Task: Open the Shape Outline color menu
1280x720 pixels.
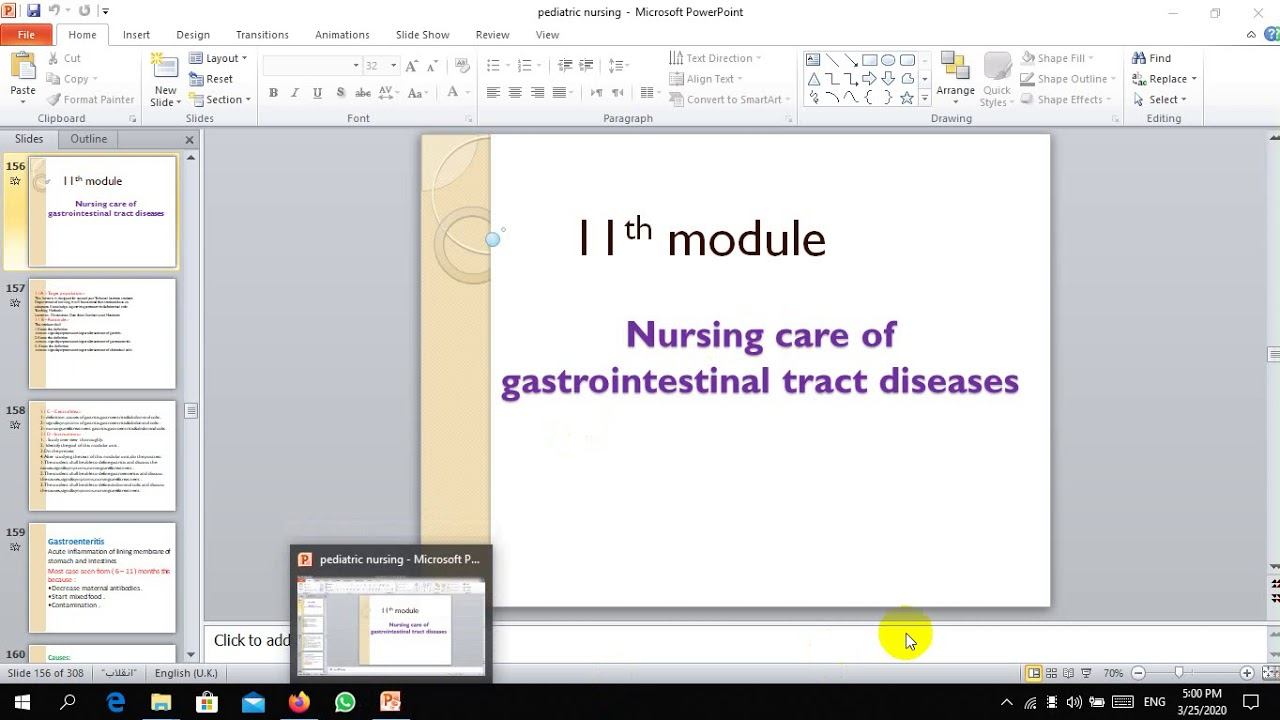Action: [x=1067, y=79]
